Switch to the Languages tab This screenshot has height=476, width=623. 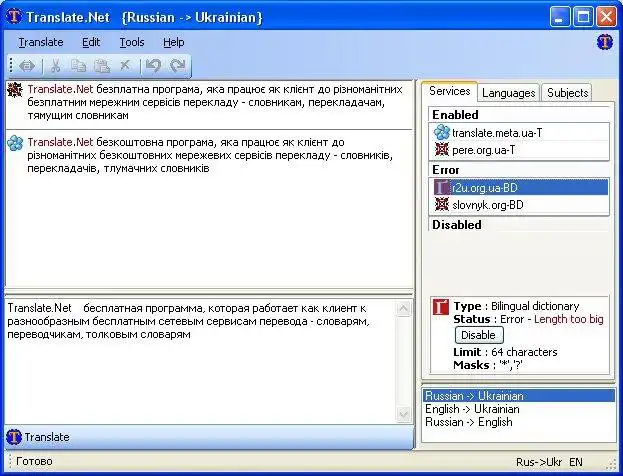click(509, 93)
